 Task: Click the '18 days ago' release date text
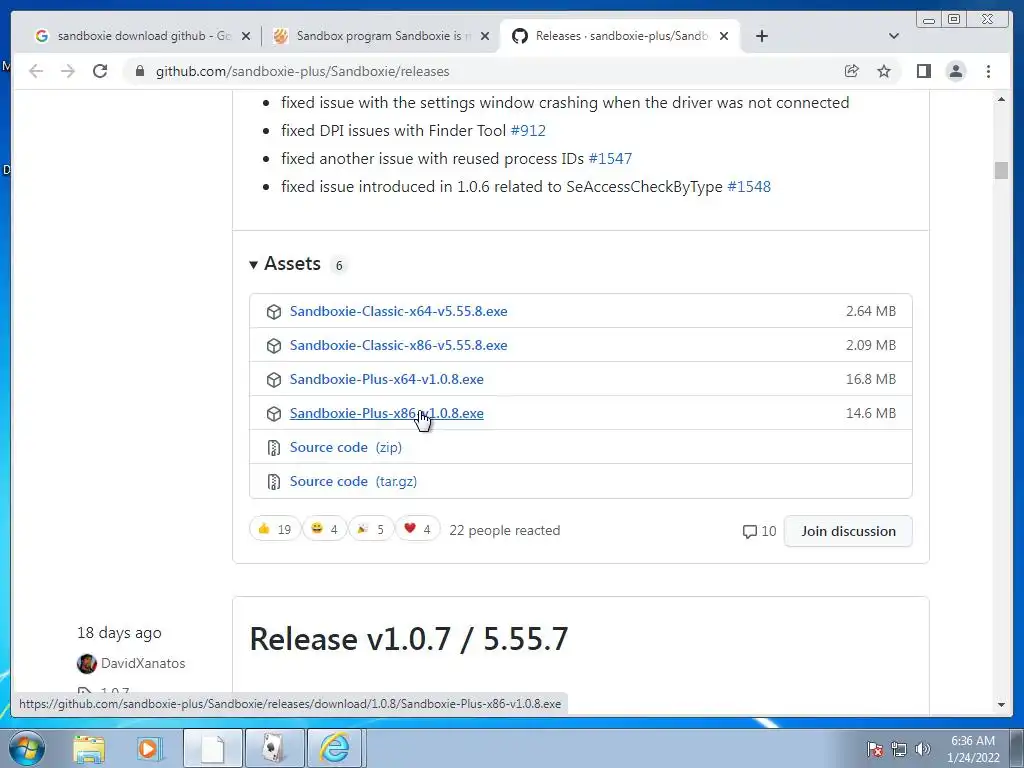pyautogui.click(x=120, y=633)
